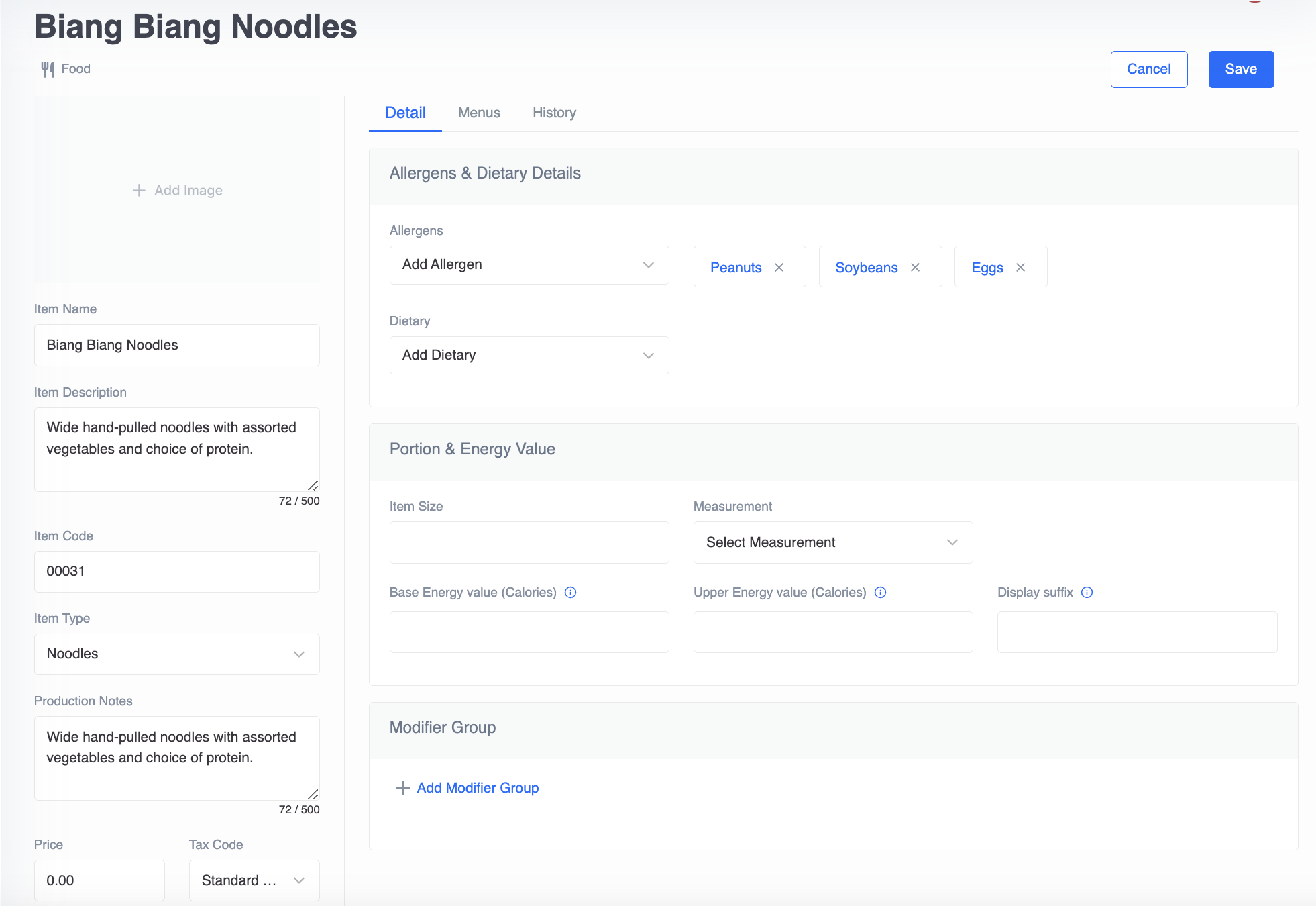The height and width of the screenshot is (906, 1316).
Task: Remove the Eggs allergen tag
Action: click(x=1020, y=268)
